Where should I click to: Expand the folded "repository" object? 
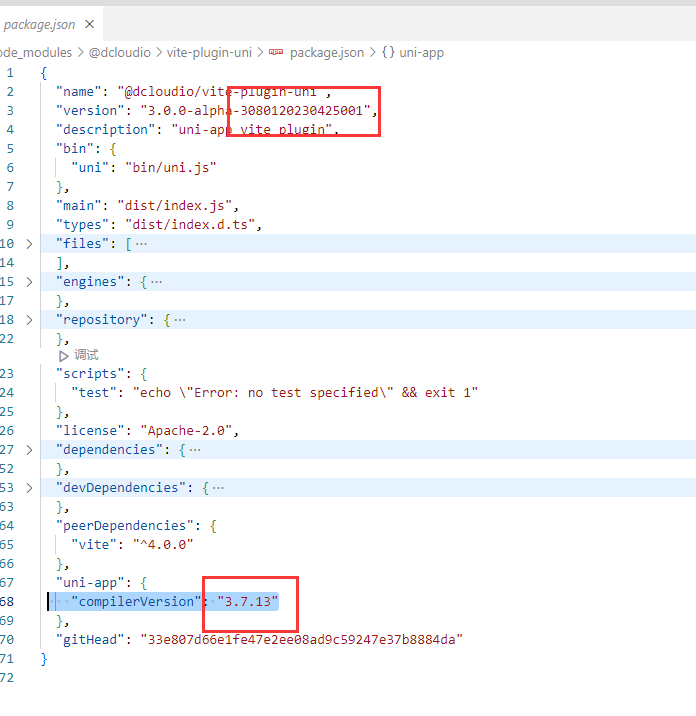[x=29, y=320]
